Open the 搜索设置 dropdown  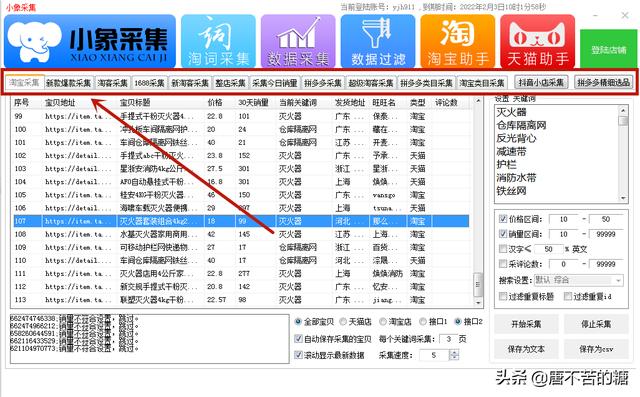click(579, 280)
